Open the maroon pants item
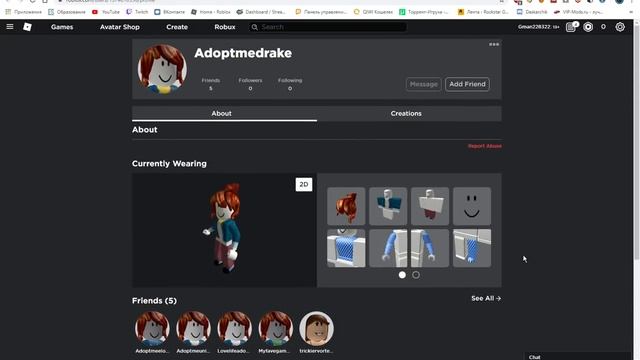This screenshot has width=640, height=360. click(x=430, y=206)
